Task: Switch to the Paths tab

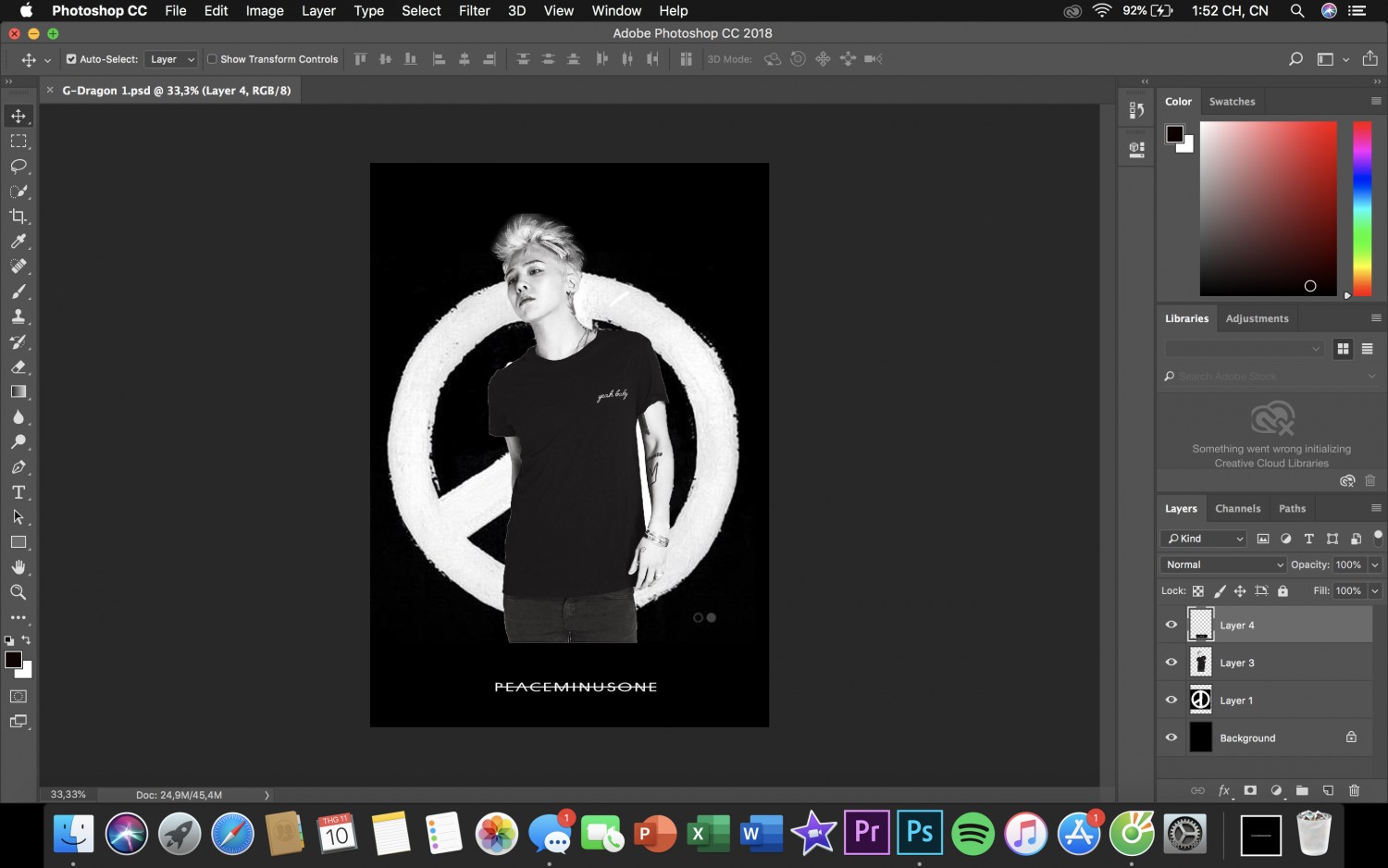Action: [x=1293, y=509]
